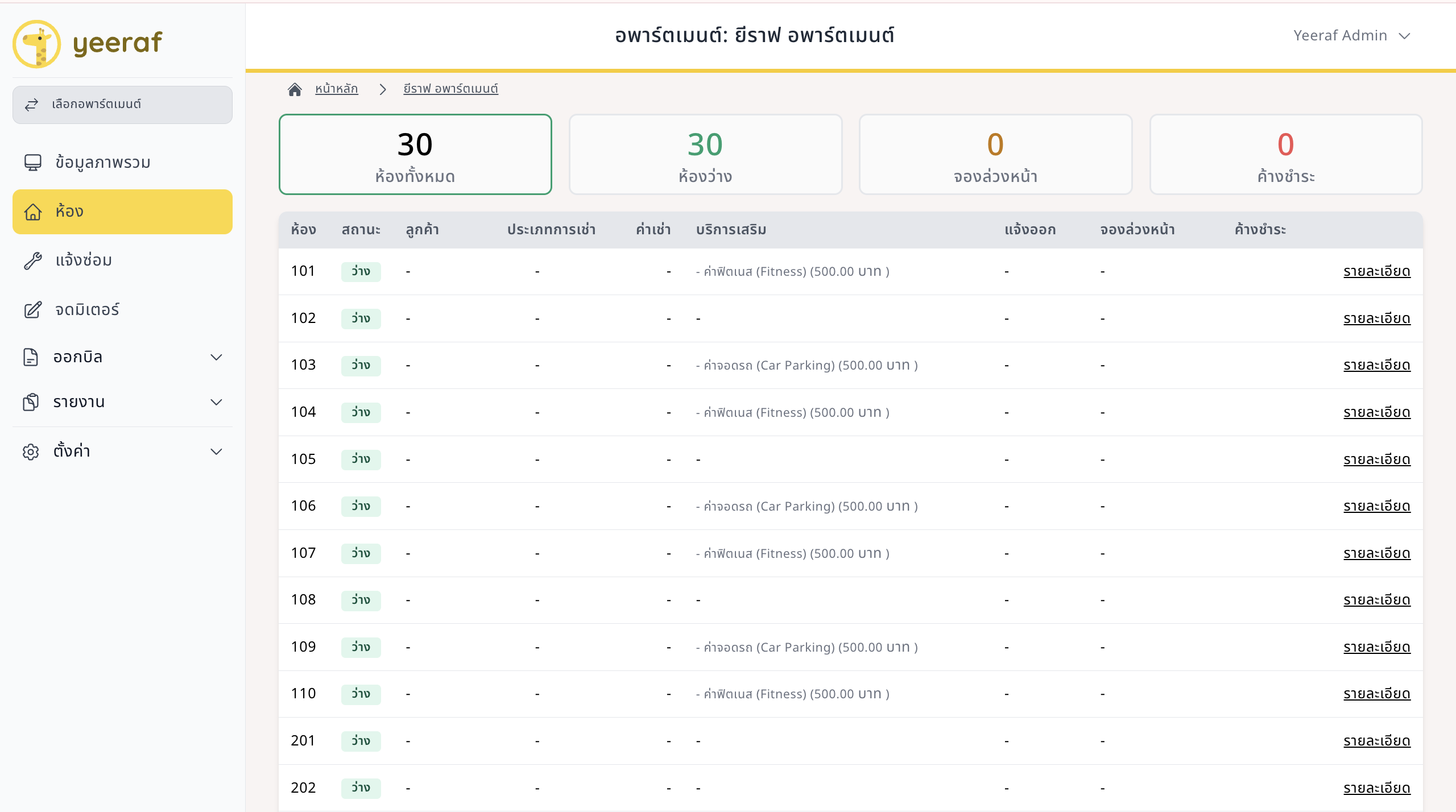Open รายละเอียด for room 109
This screenshot has height=812, width=1456.
[1377, 647]
